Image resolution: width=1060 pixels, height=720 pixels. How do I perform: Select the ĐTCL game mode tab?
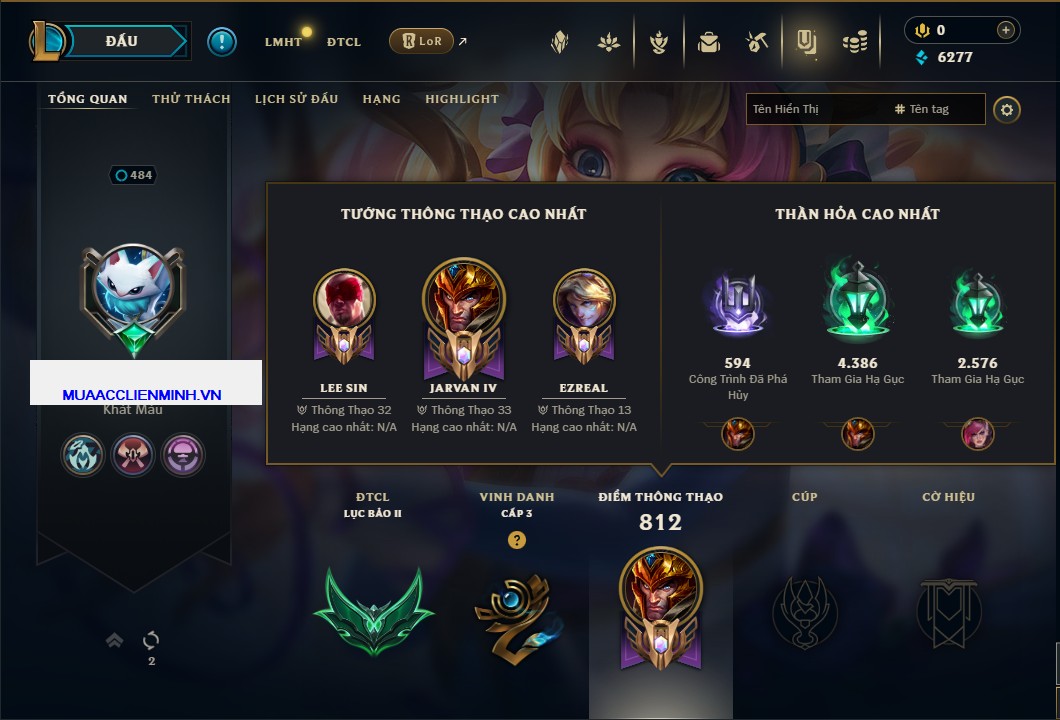(343, 42)
